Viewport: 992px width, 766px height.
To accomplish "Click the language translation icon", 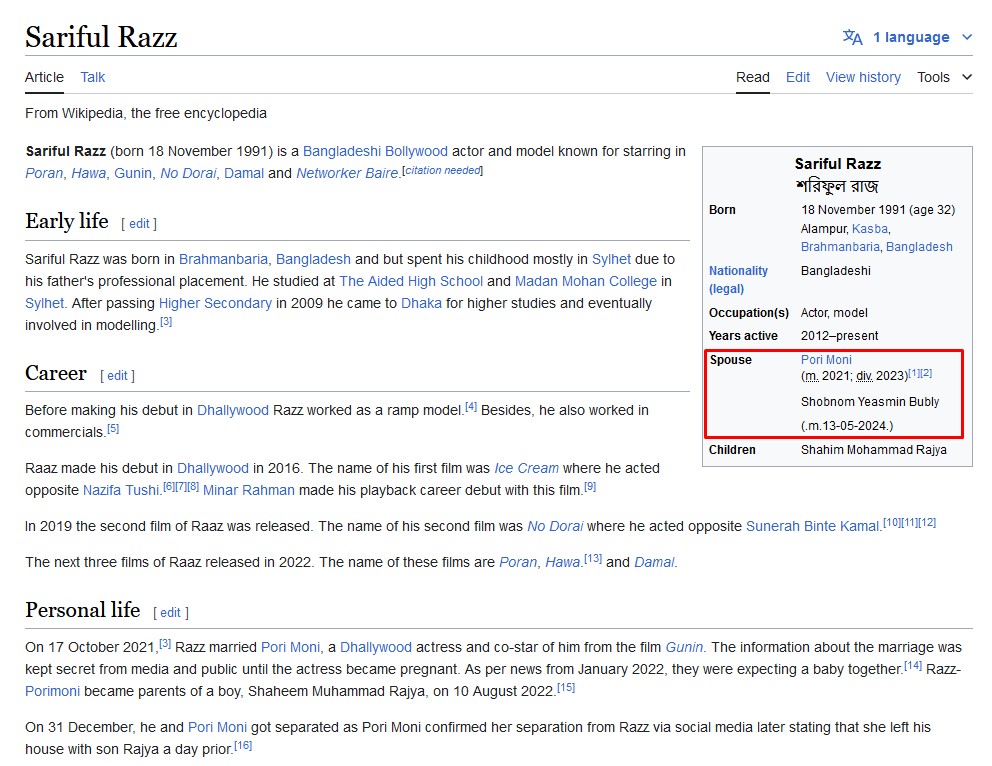I will coord(852,38).
